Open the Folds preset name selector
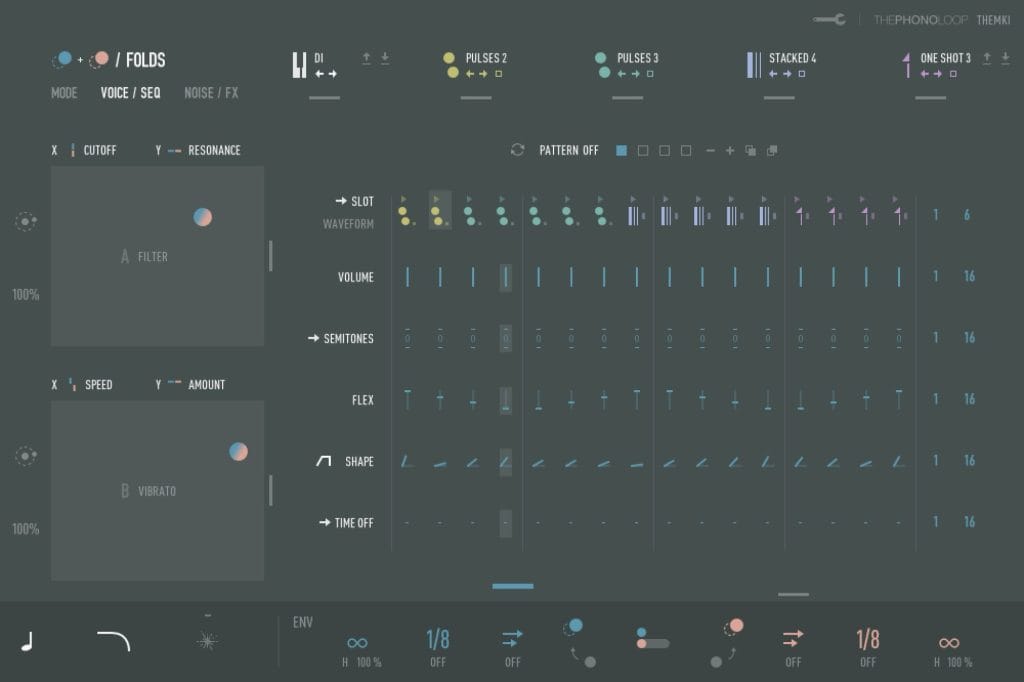The height and width of the screenshot is (682, 1024). [x=145, y=60]
